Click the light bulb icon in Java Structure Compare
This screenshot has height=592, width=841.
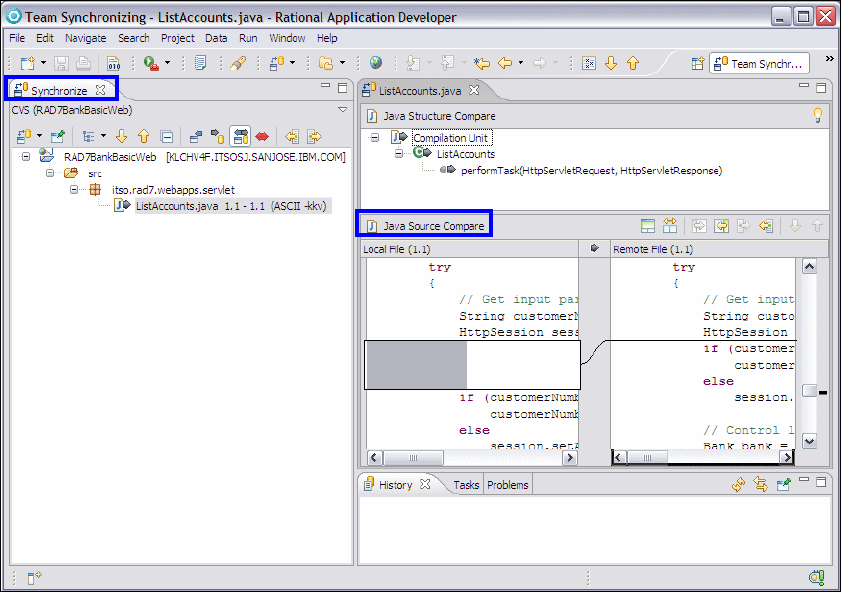[817, 116]
